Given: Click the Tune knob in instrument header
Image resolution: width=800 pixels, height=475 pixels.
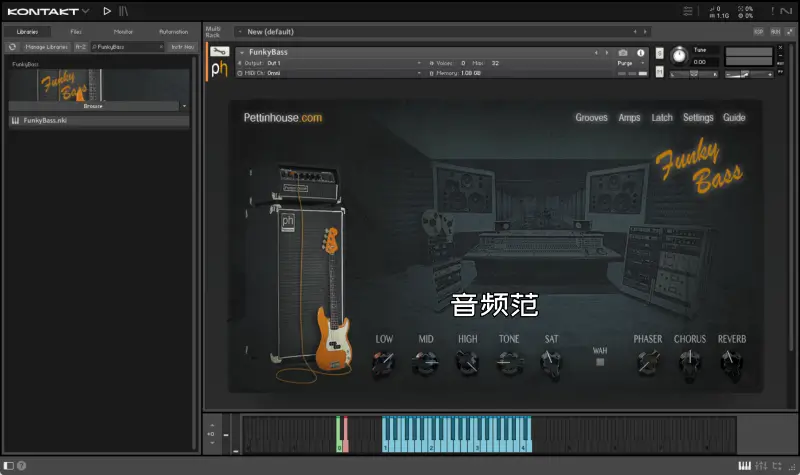Looking at the screenshot, I should (x=679, y=56).
